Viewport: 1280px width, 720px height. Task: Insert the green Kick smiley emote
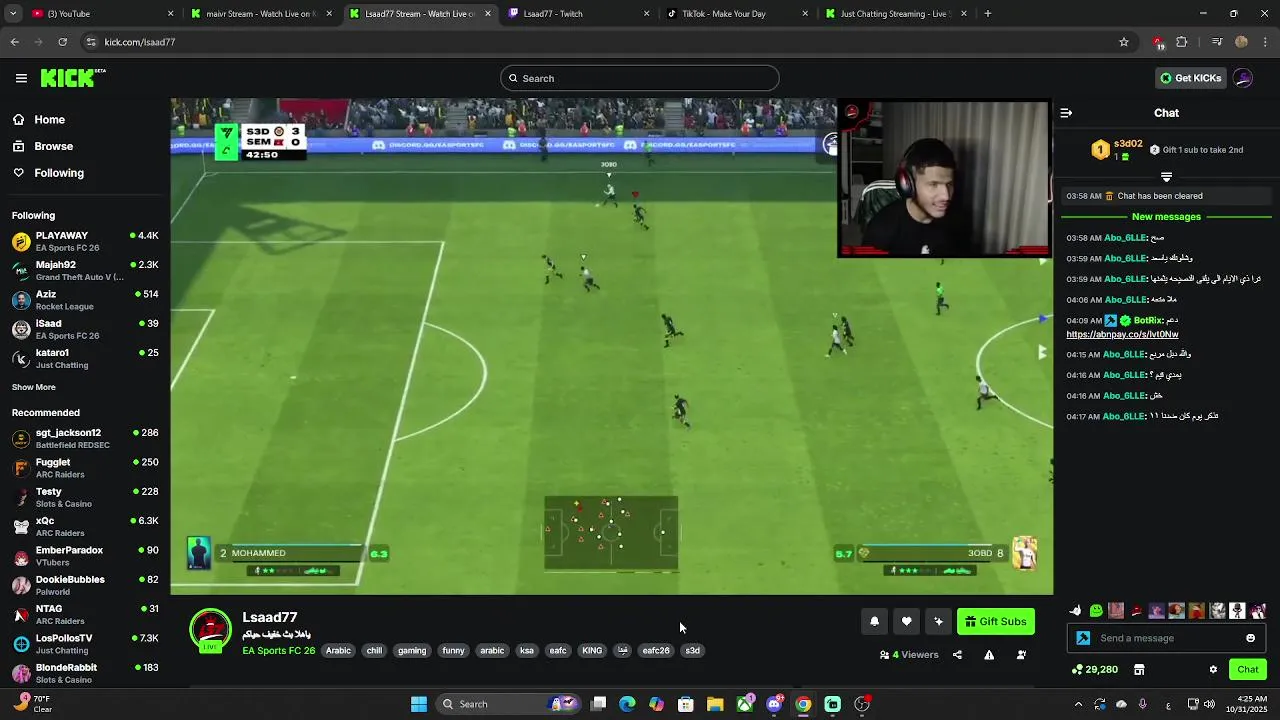pyautogui.click(x=1096, y=611)
